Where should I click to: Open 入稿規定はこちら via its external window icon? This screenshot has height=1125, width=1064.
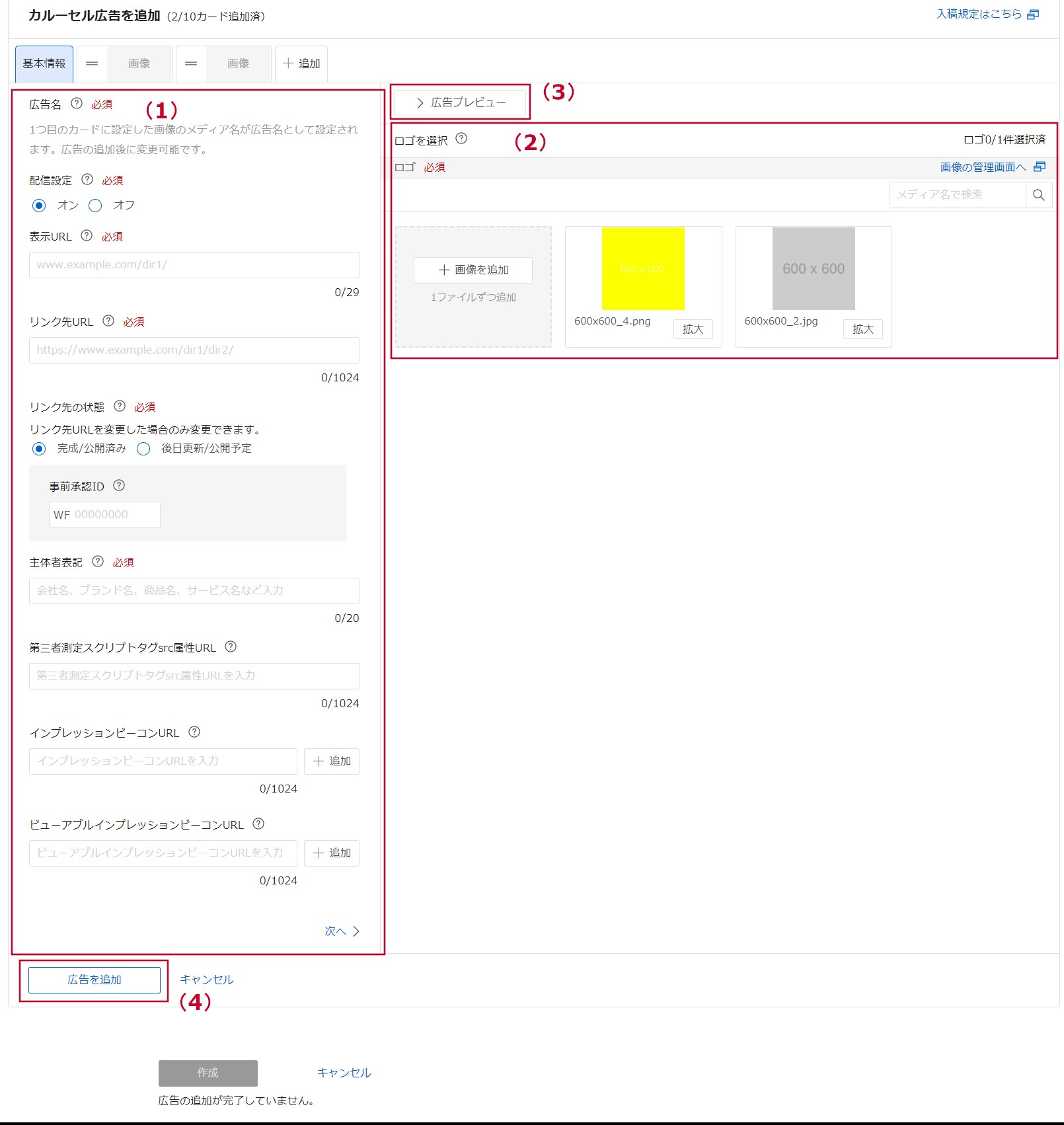click(1034, 13)
